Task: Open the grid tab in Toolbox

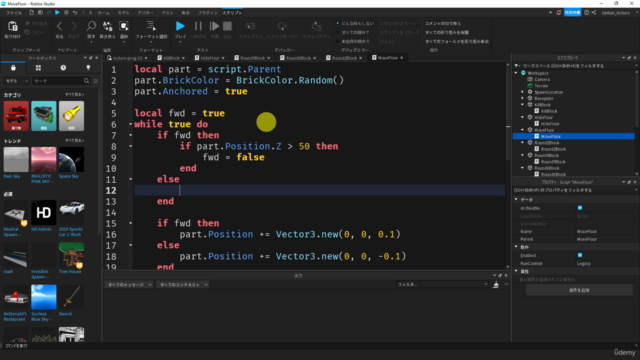Action: 38,68
